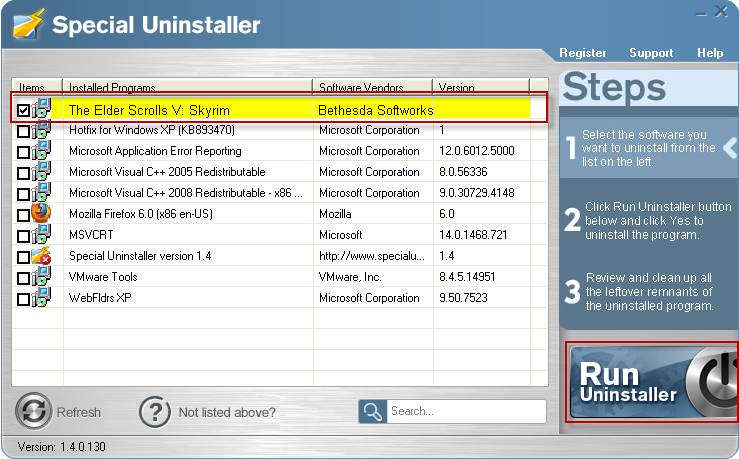Click the VMware, Inc. vendor cell
The height and width of the screenshot is (459, 739).
pos(350,277)
